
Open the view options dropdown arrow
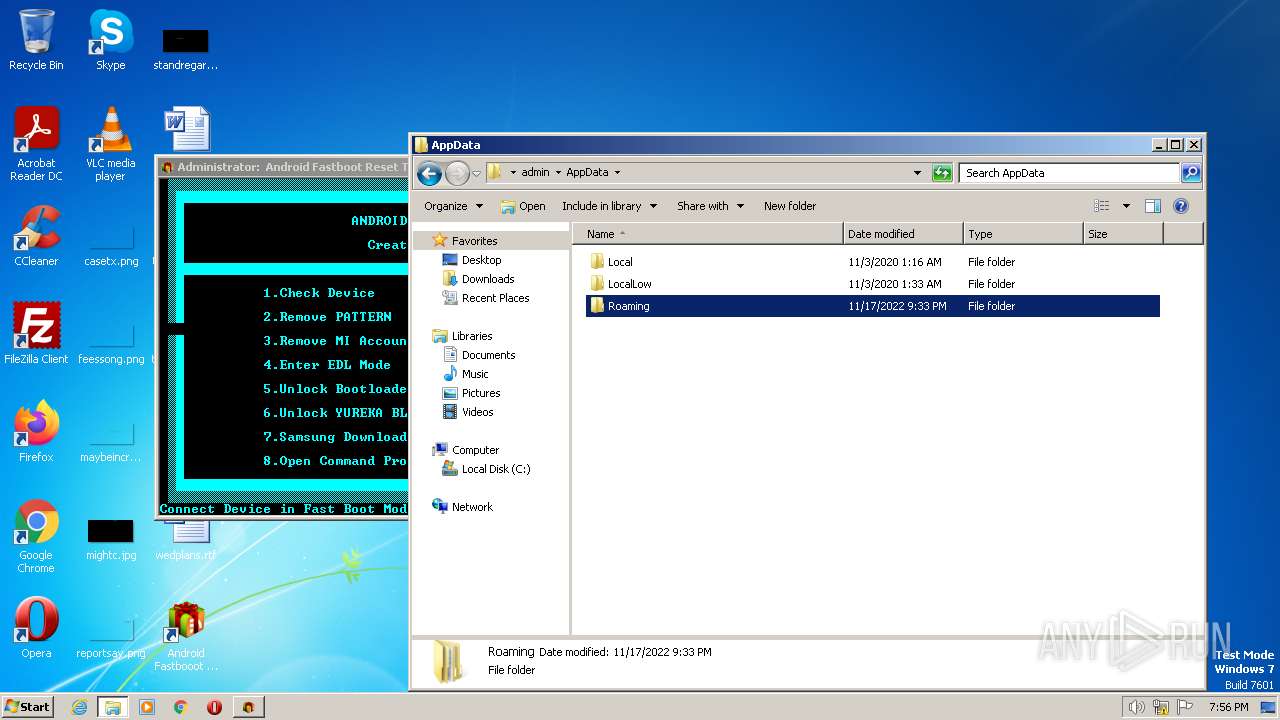[1126, 206]
